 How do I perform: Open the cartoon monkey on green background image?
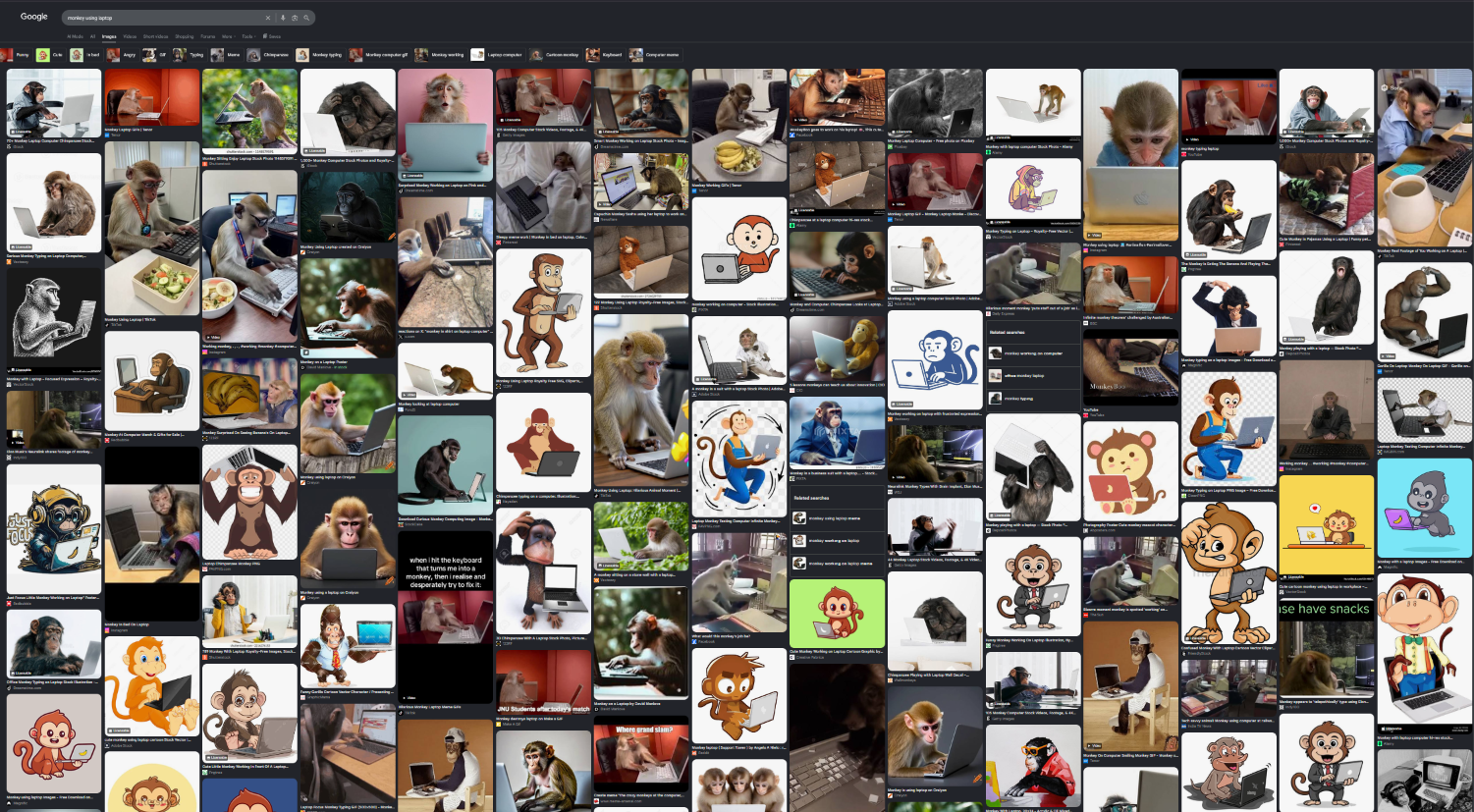tap(837, 613)
